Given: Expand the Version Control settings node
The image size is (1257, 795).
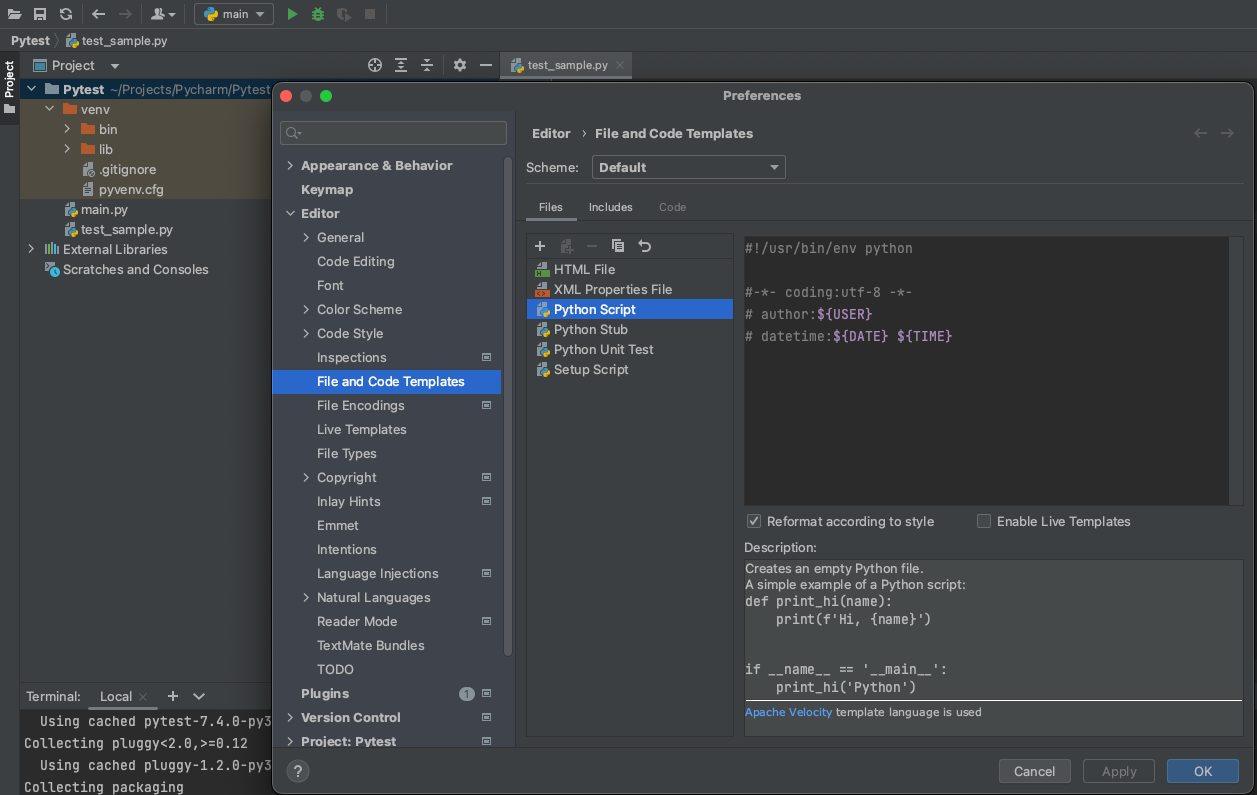Looking at the screenshot, I should [290, 718].
